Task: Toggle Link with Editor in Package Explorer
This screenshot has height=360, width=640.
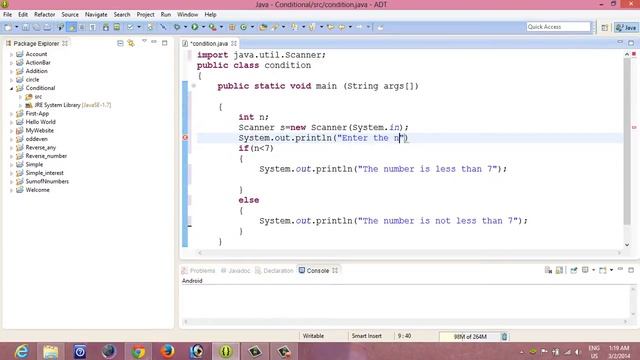Action: click(x=131, y=43)
